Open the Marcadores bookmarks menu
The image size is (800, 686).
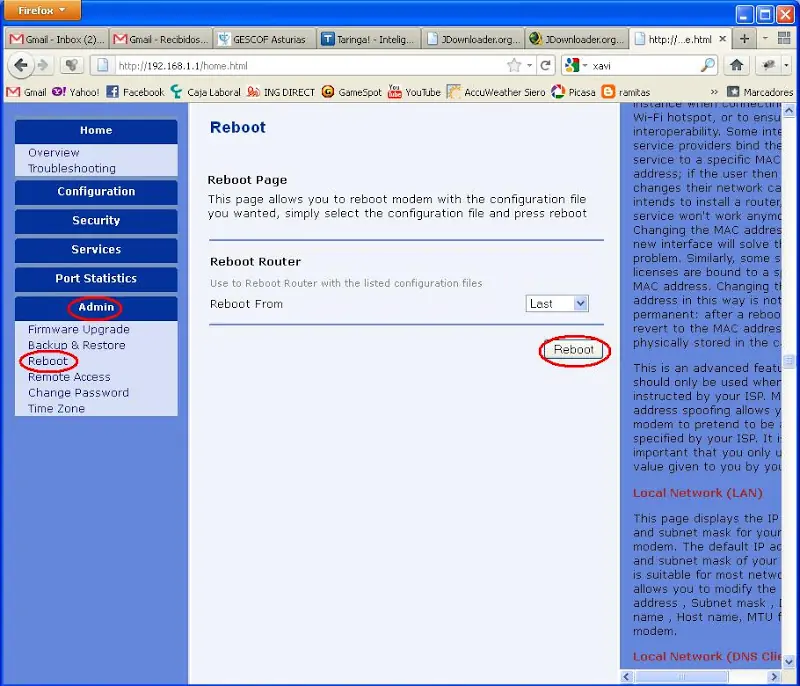(760, 92)
